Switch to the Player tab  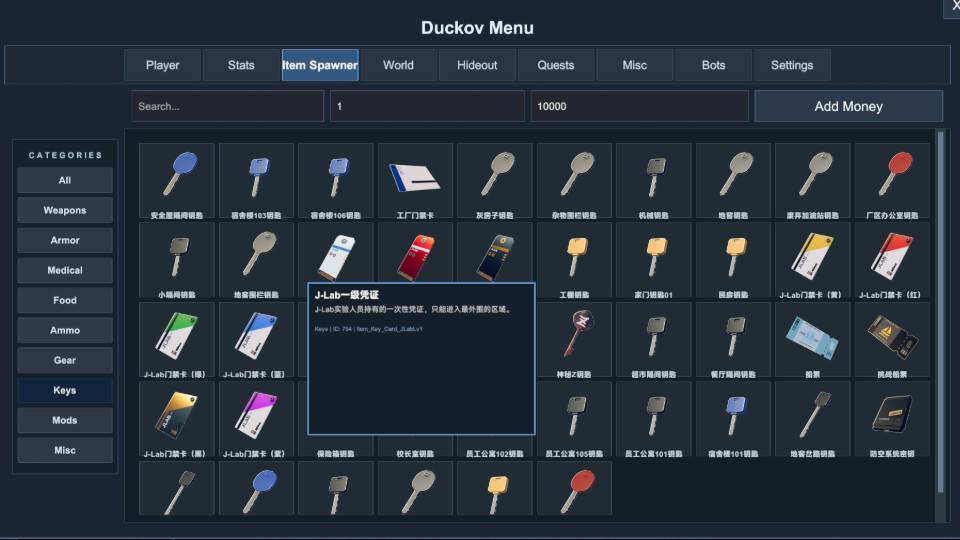point(162,65)
